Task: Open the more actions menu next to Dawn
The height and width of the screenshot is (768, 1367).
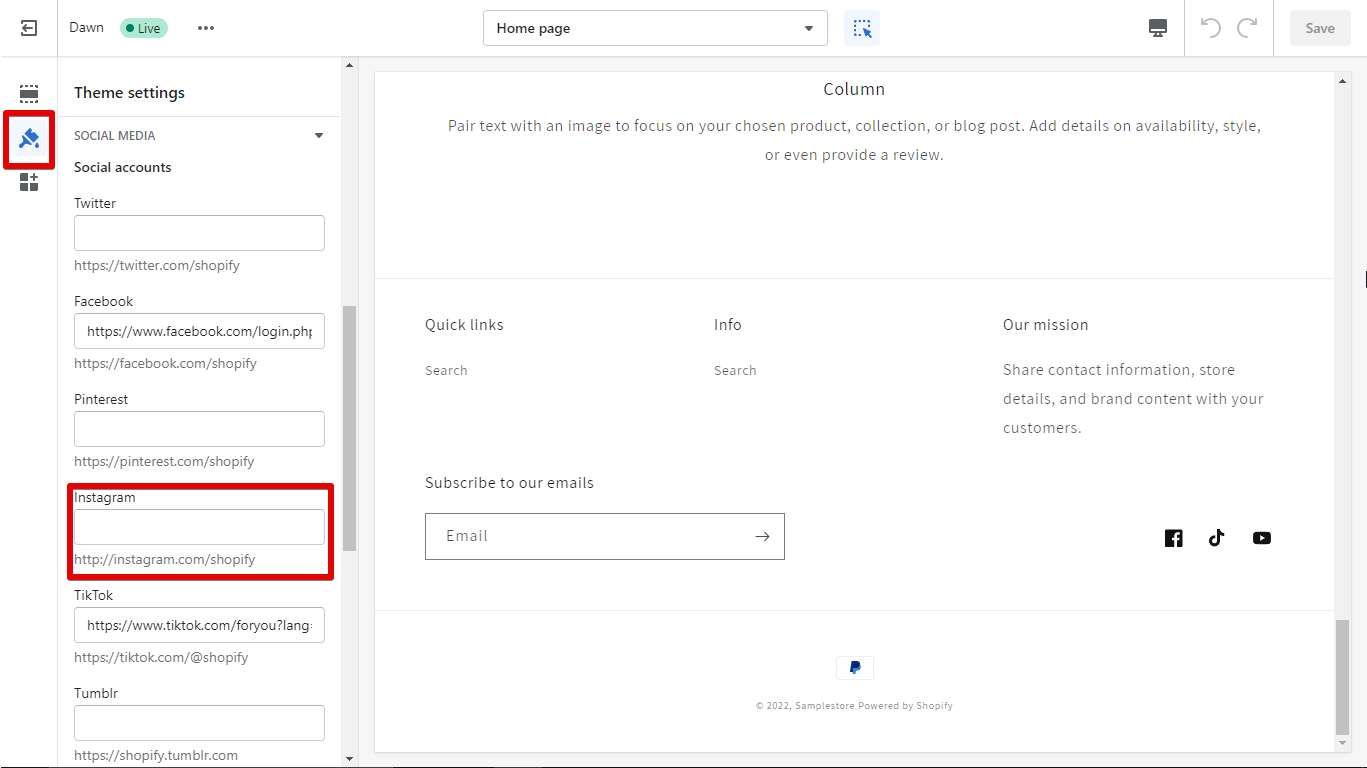Action: [x=206, y=28]
